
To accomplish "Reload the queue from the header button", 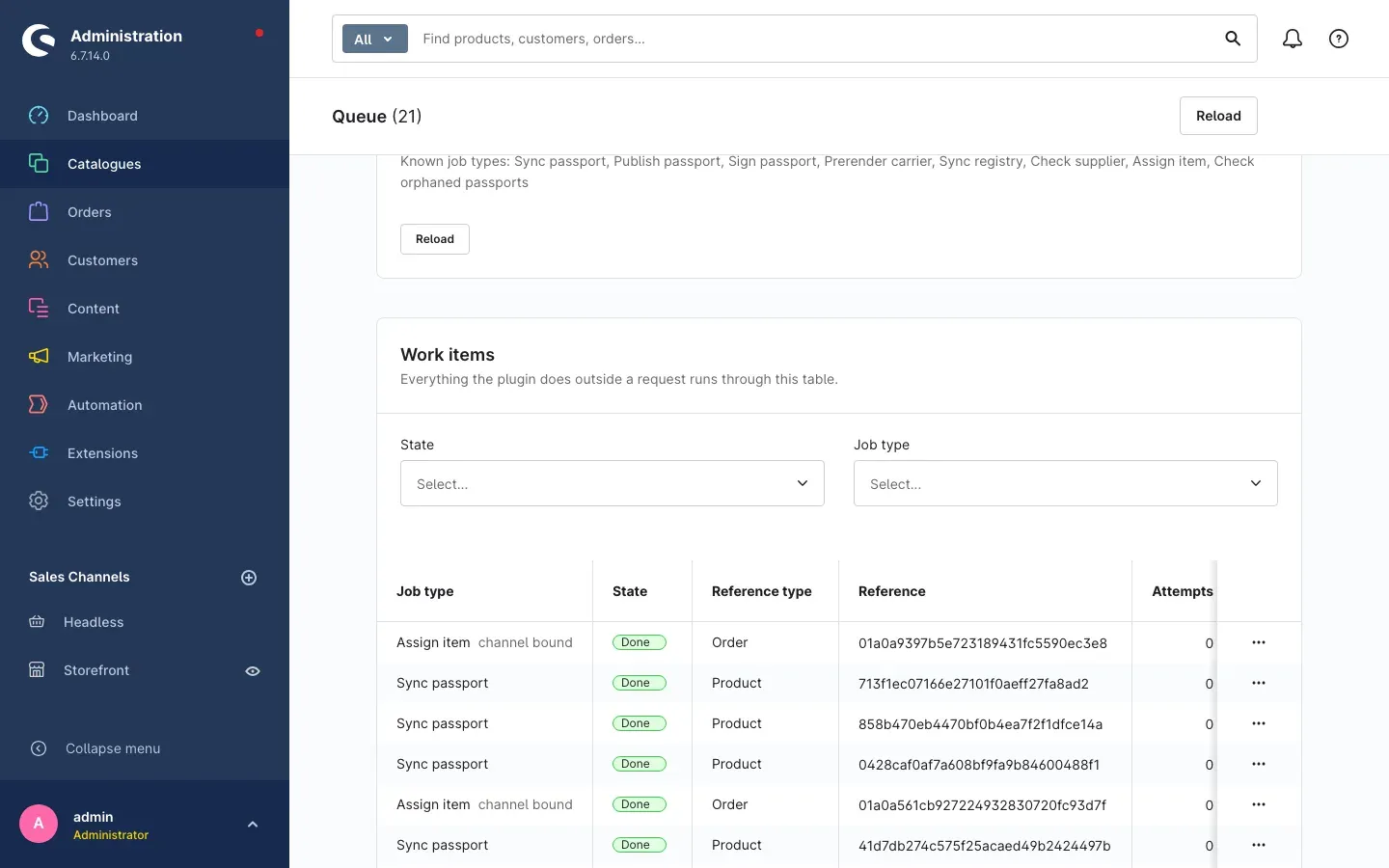I will [1218, 116].
